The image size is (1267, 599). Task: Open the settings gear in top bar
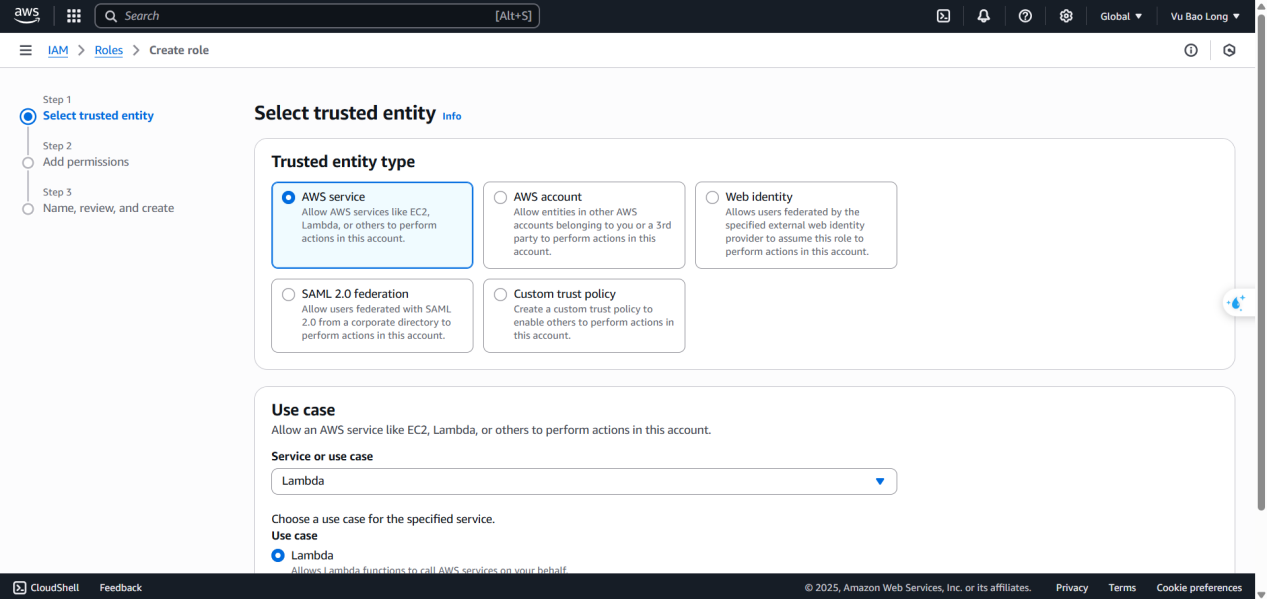[1066, 16]
